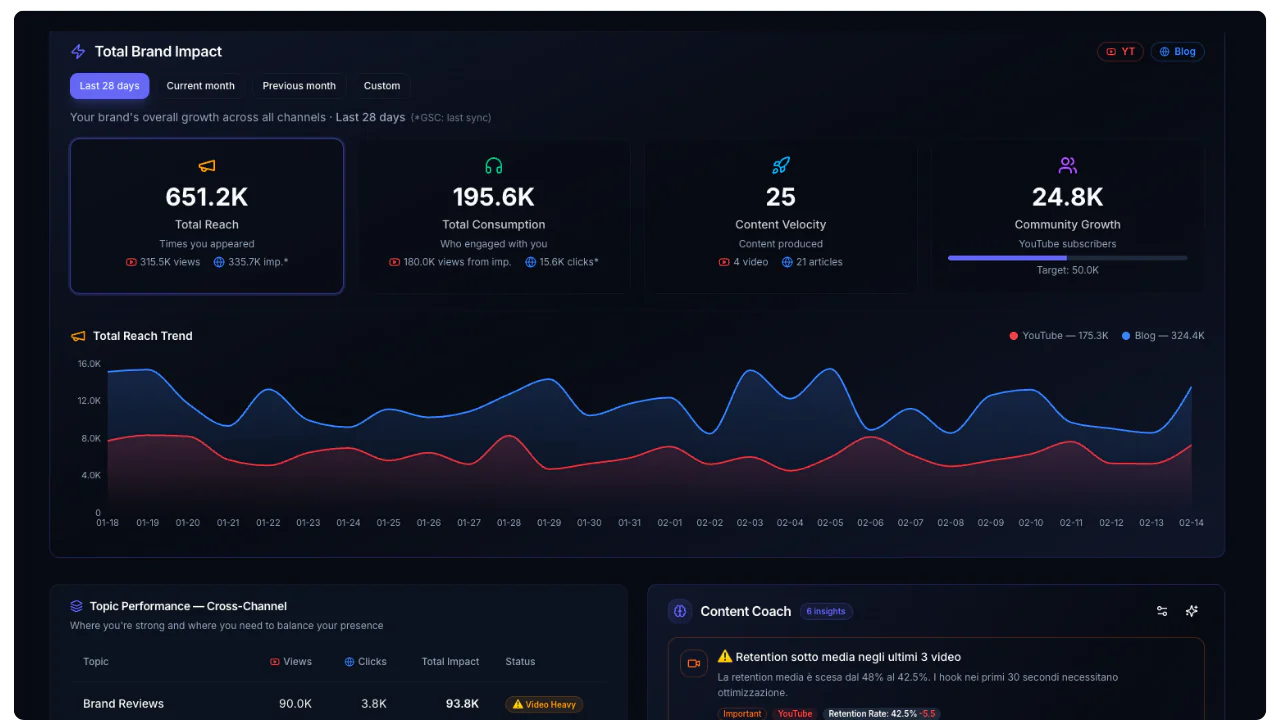
Task: Click the megaphone icon in Total Reach card
Action: pos(207,166)
